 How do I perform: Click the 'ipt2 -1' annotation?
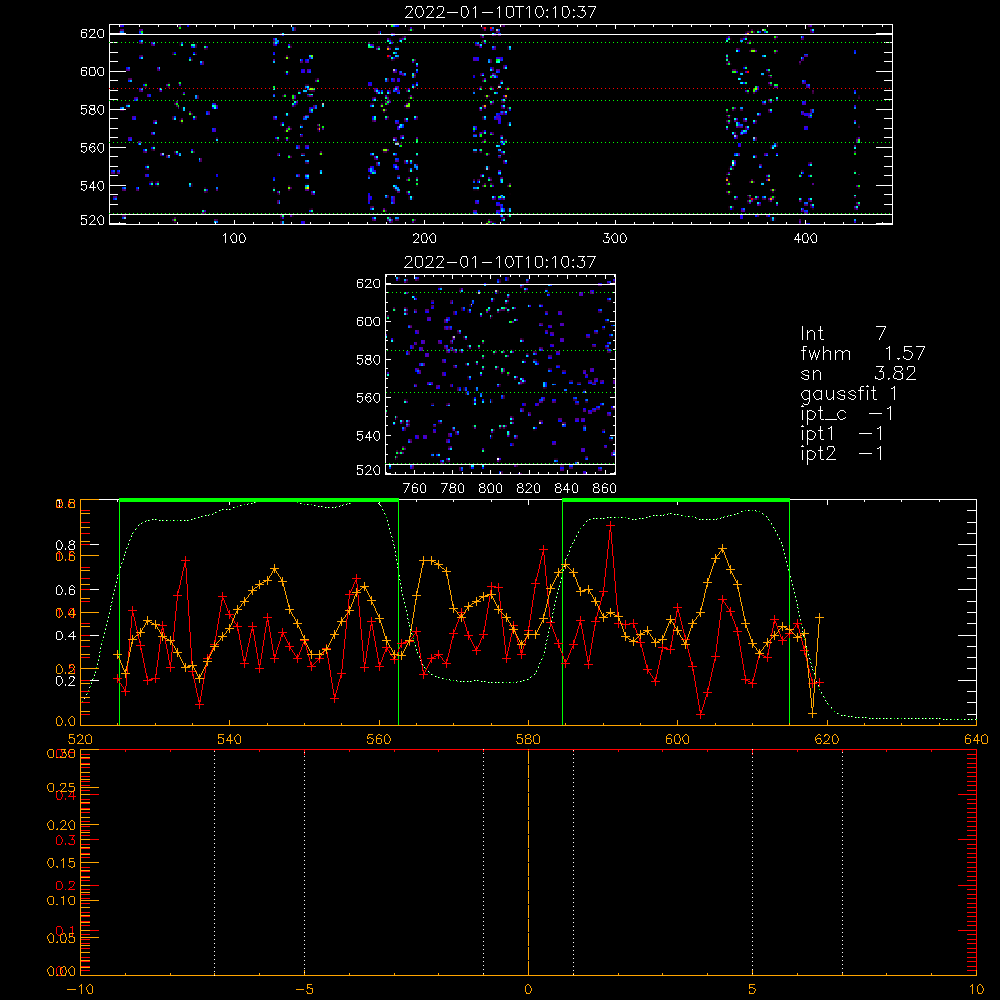842,454
